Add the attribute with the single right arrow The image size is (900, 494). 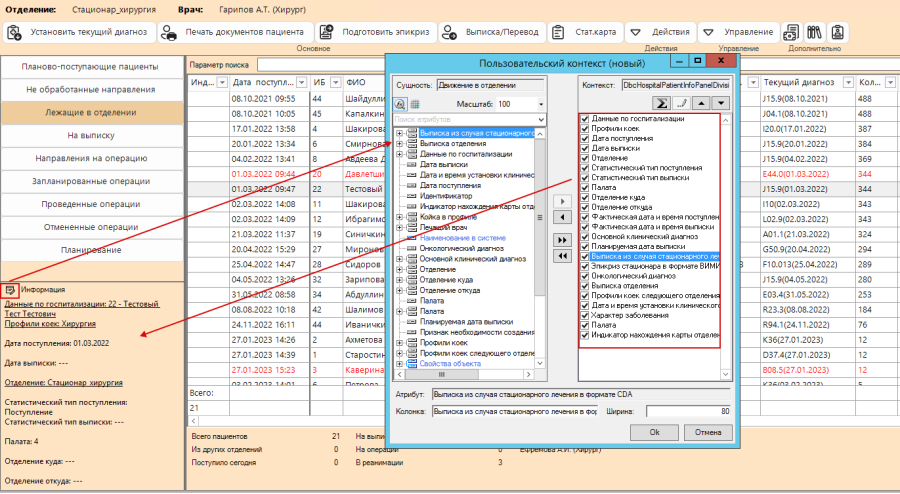[562, 201]
